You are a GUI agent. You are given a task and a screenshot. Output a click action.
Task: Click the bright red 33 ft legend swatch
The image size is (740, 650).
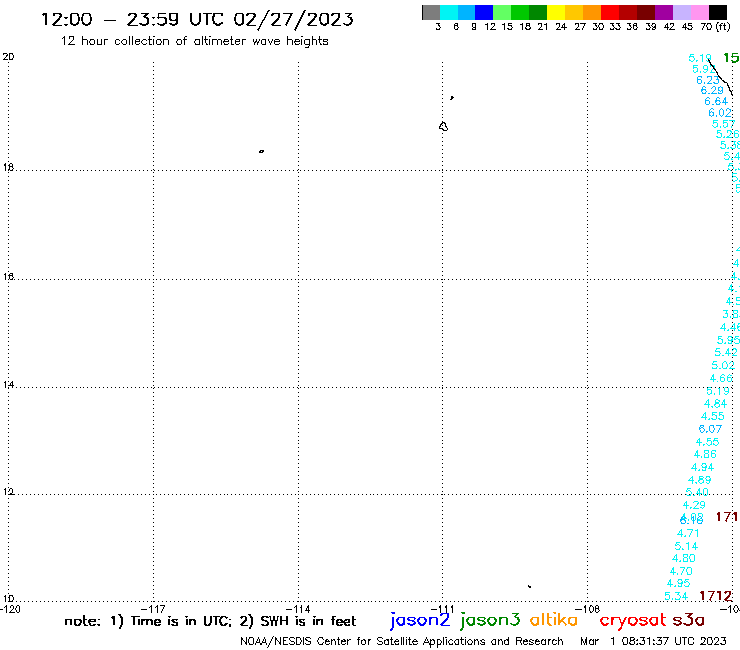pos(610,12)
